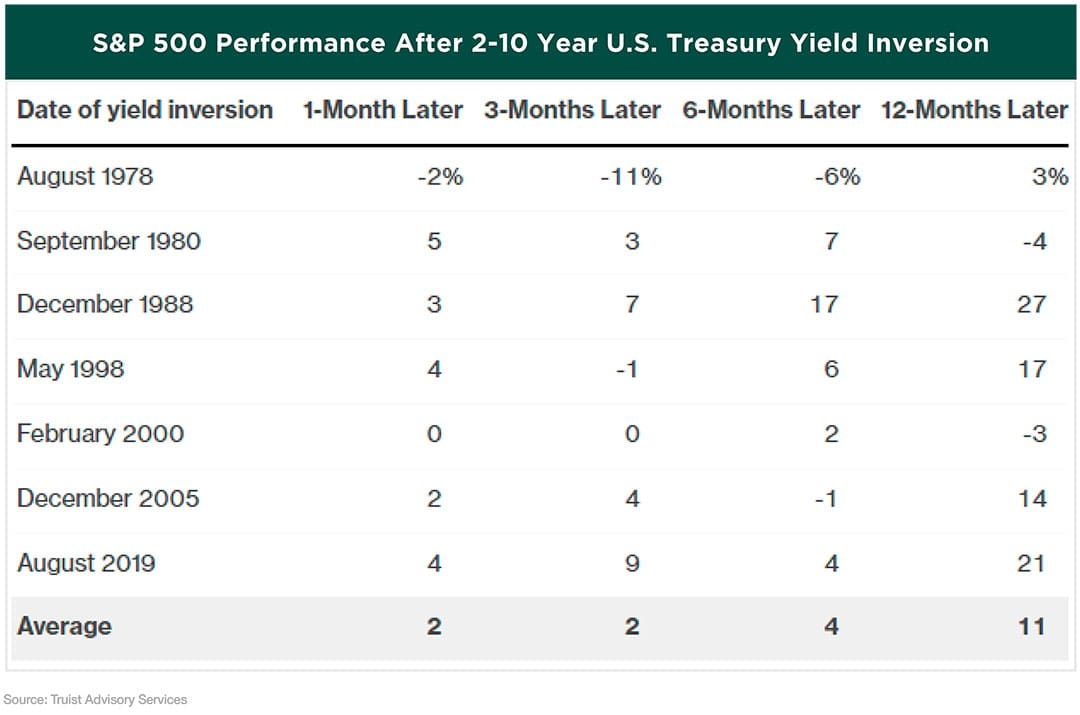Select the August 2019 row label
1080x715 pixels.
pyautogui.click(x=86, y=563)
